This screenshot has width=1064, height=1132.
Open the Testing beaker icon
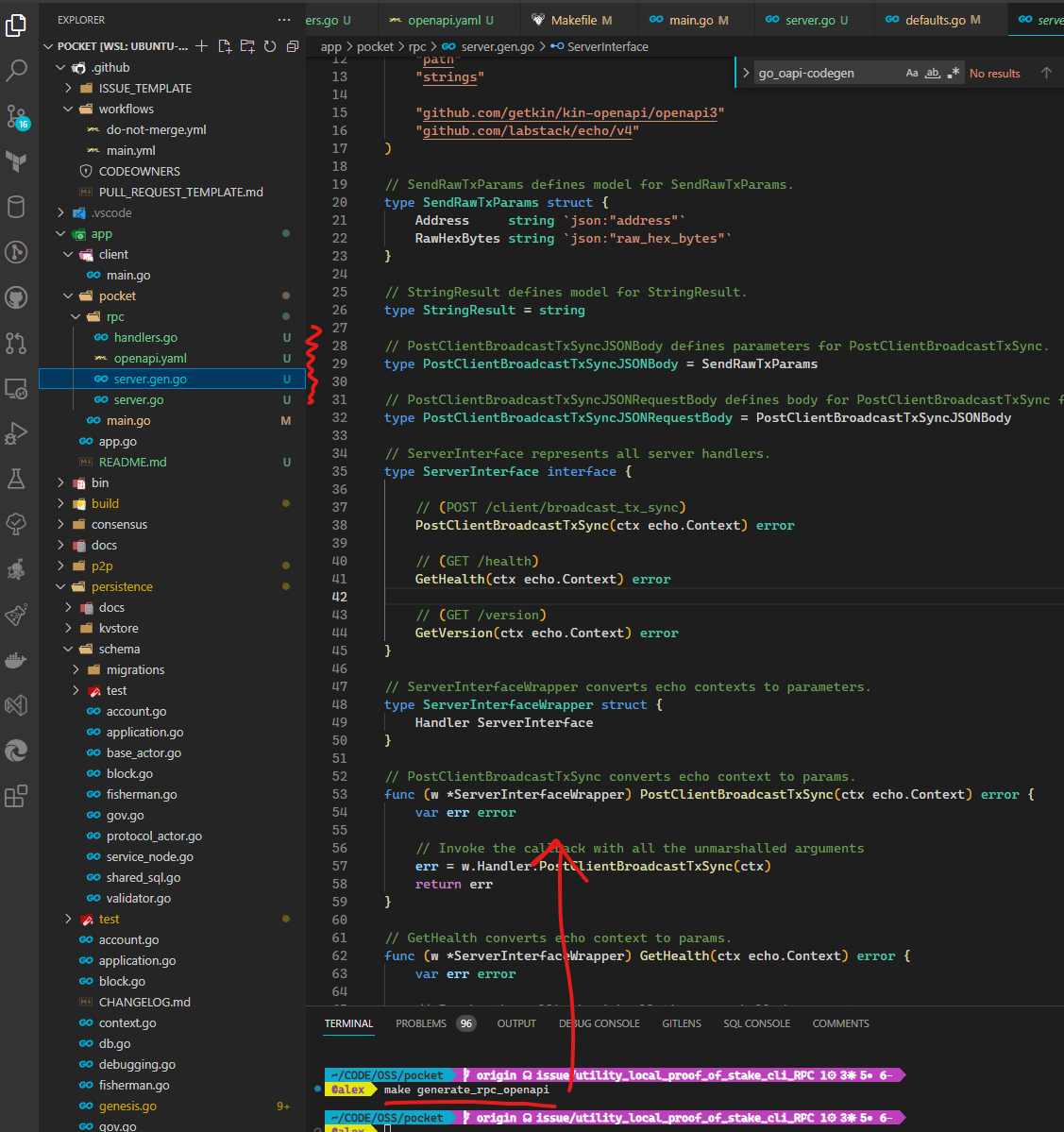[16, 479]
